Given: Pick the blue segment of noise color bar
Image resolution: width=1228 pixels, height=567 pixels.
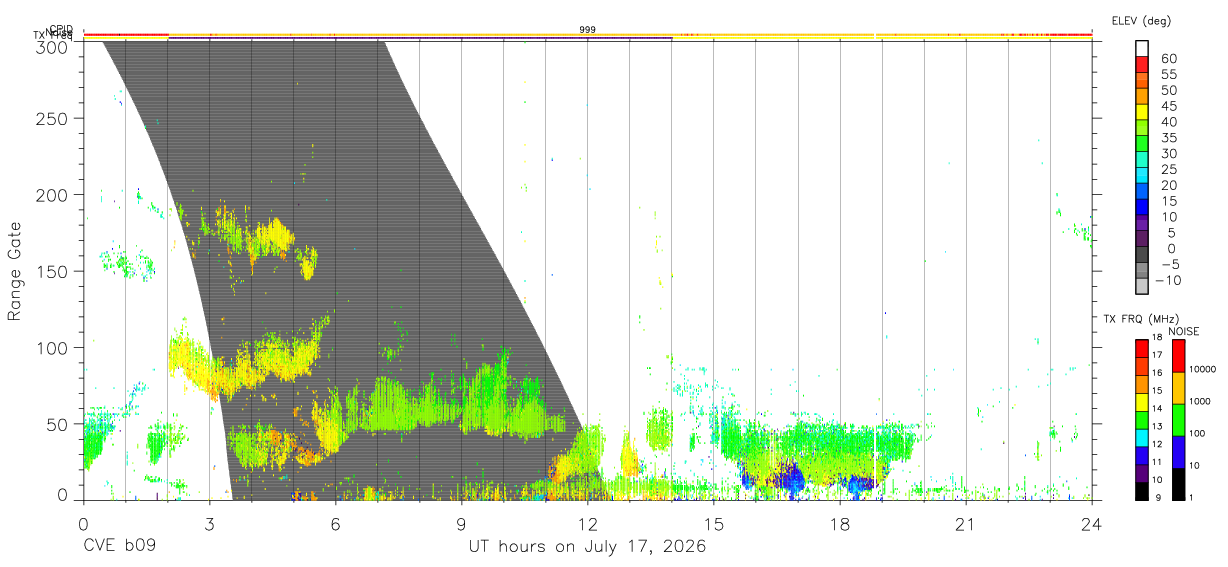Looking at the screenshot, I should tap(1178, 452).
